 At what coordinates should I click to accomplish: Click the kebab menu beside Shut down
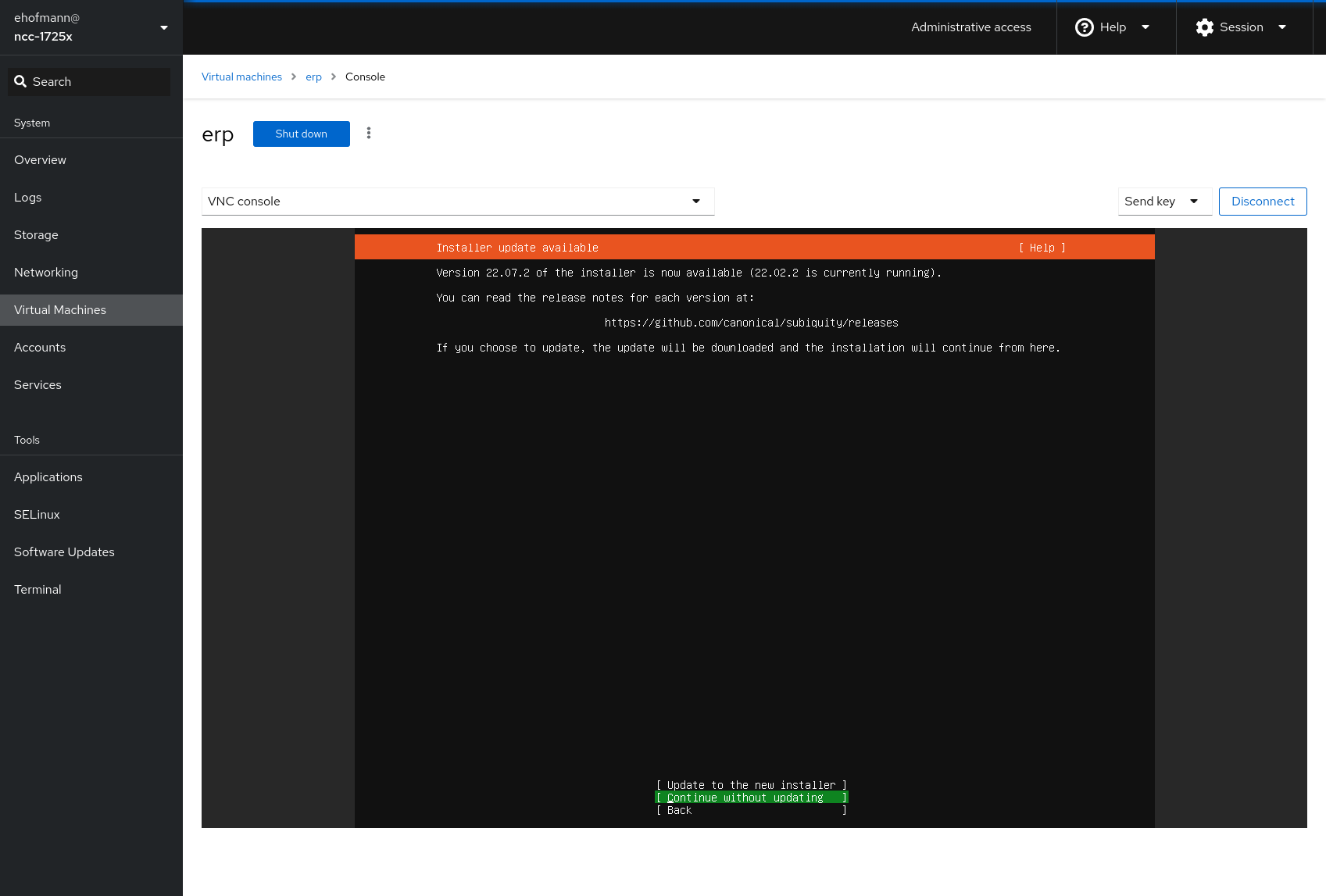[x=369, y=134]
